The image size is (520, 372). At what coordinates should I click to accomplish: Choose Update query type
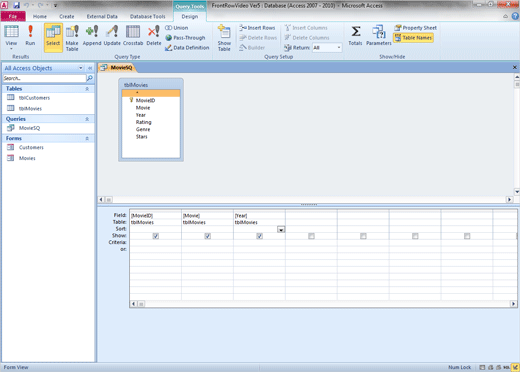[112, 35]
